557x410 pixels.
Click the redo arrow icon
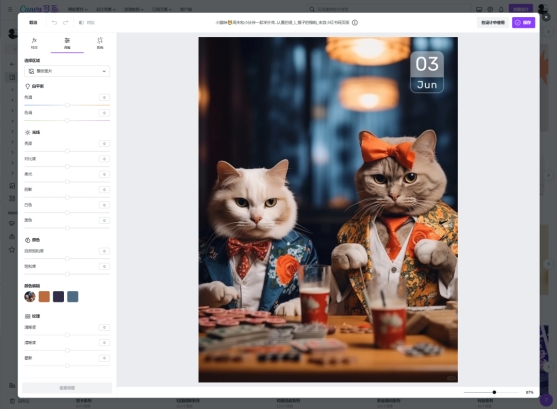(x=66, y=23)
